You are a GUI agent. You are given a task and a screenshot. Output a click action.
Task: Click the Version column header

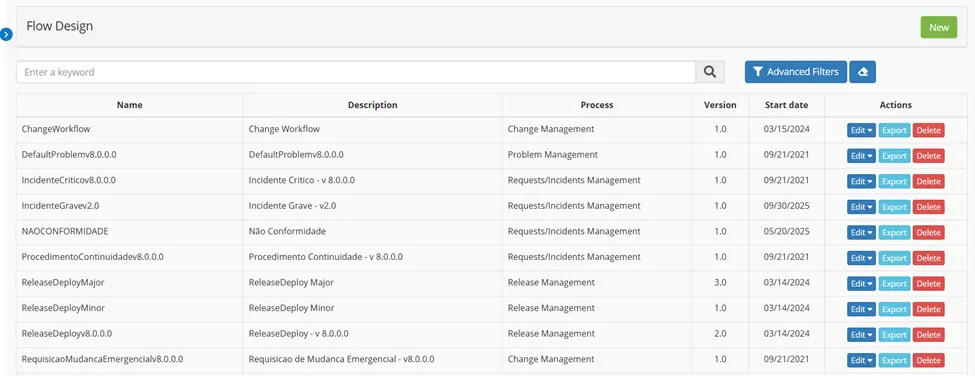(x=720, y=105)
